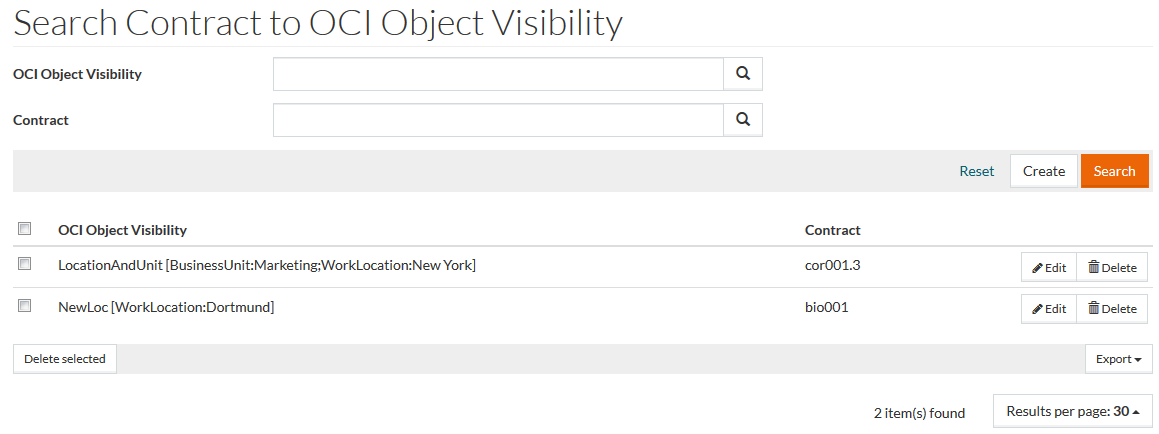Toggle the select-all checkbox in table header

click(x=25, y=230)
